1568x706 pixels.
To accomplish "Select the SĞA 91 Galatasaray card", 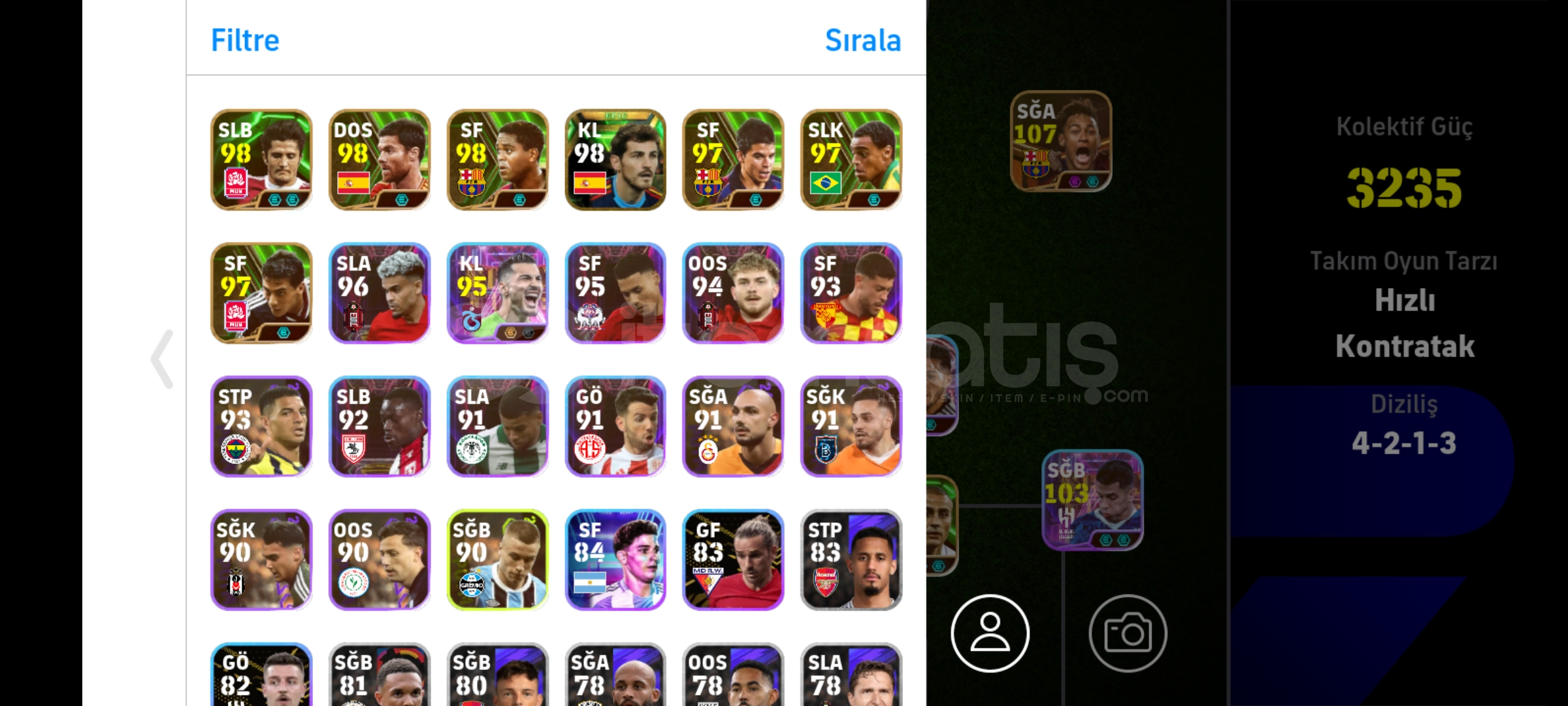I will (x=733, y=426).
